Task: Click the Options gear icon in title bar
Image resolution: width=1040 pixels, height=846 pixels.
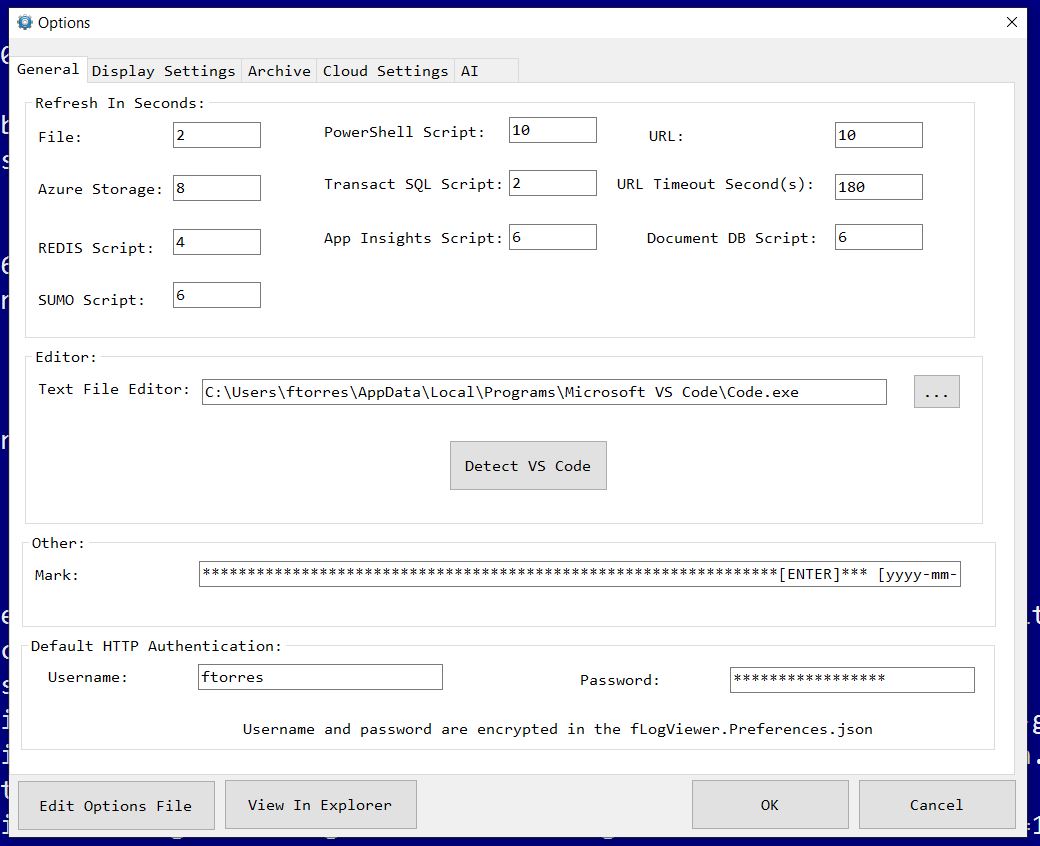Action: click(x=25, y=23)
